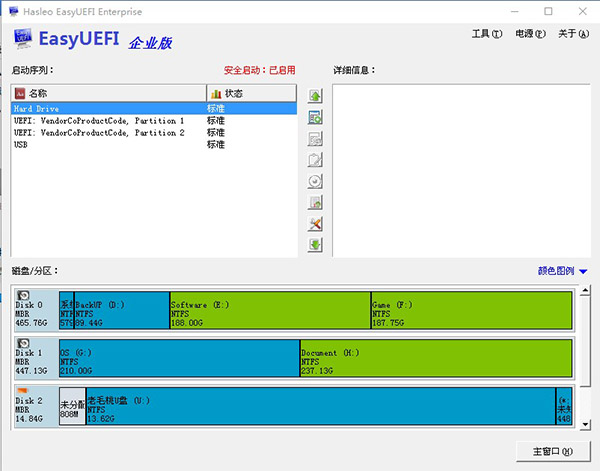Open the 工具(T) menu
The image size is (600, 471).
487,34
